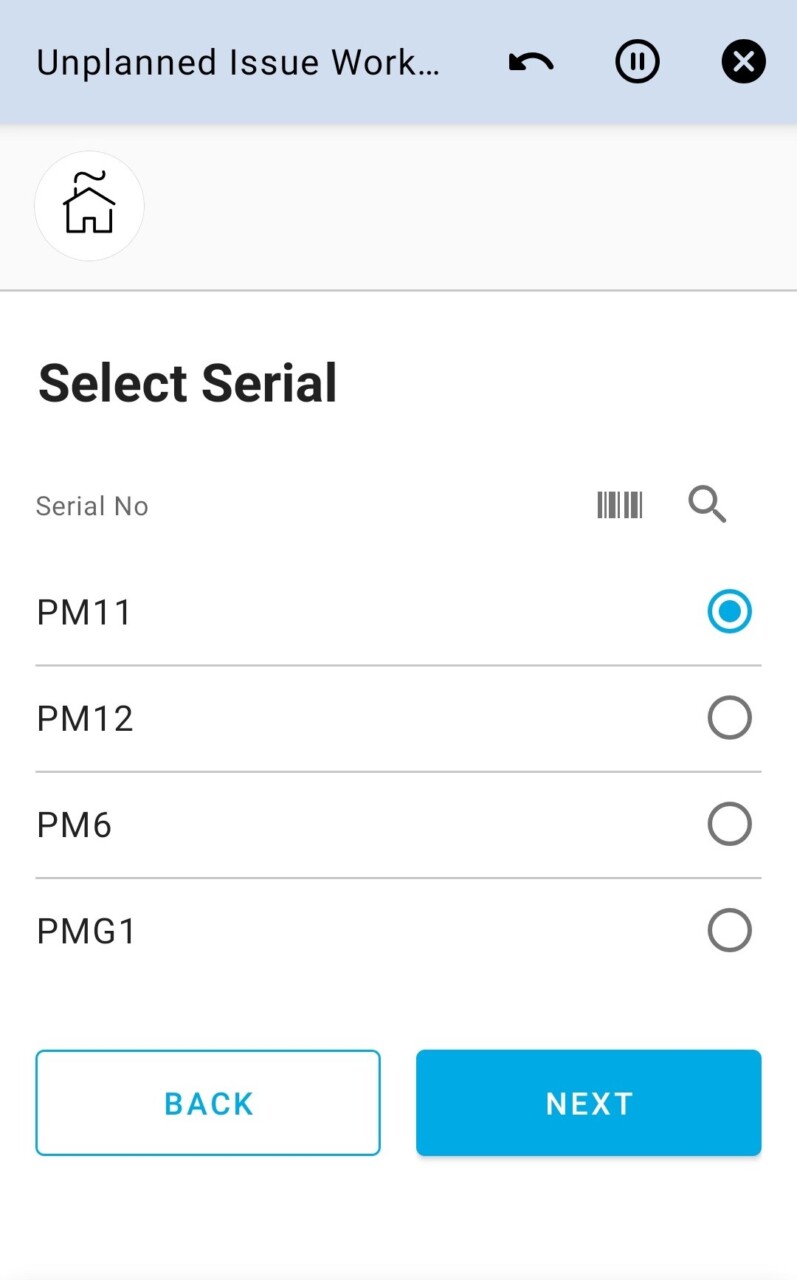Screen dimensions: 797x1280
Task: Select the PM12 radio button
Action: point(729,718)
